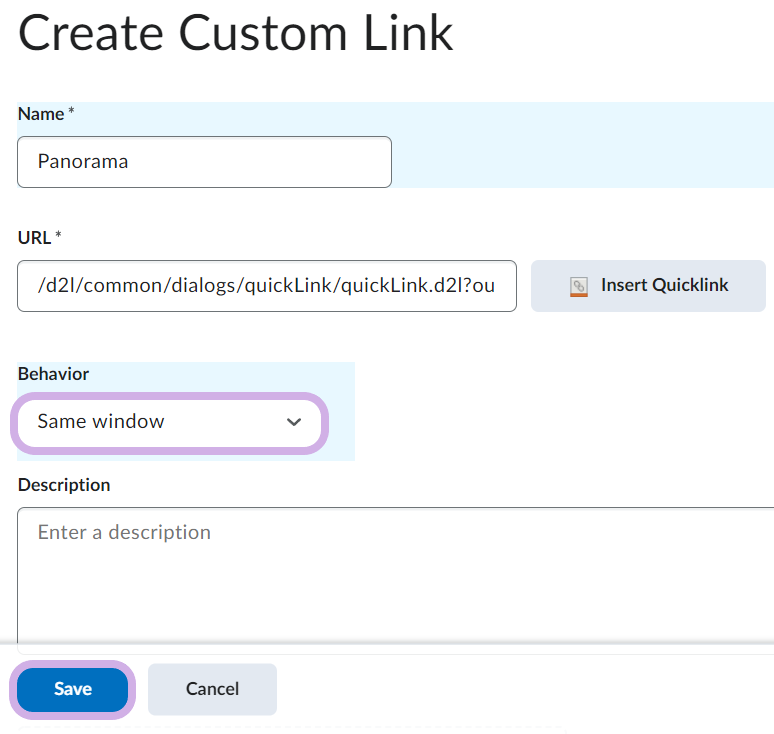Image resolution: width=774 pixels, height=734 pixels.
Task: Open the Behavior dropdown
Action: click(169, 422)
